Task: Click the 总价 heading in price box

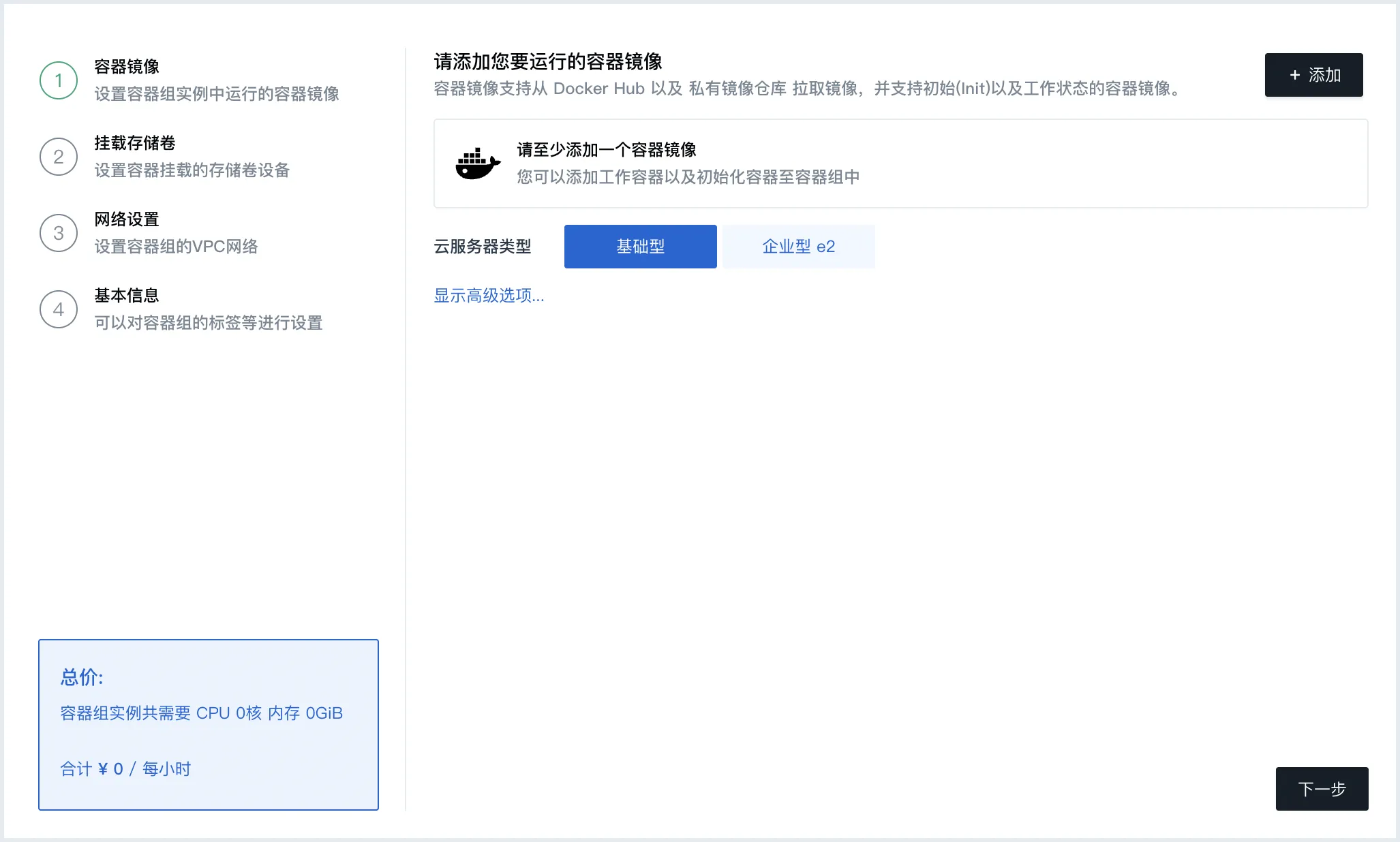Action: [82, 677]
